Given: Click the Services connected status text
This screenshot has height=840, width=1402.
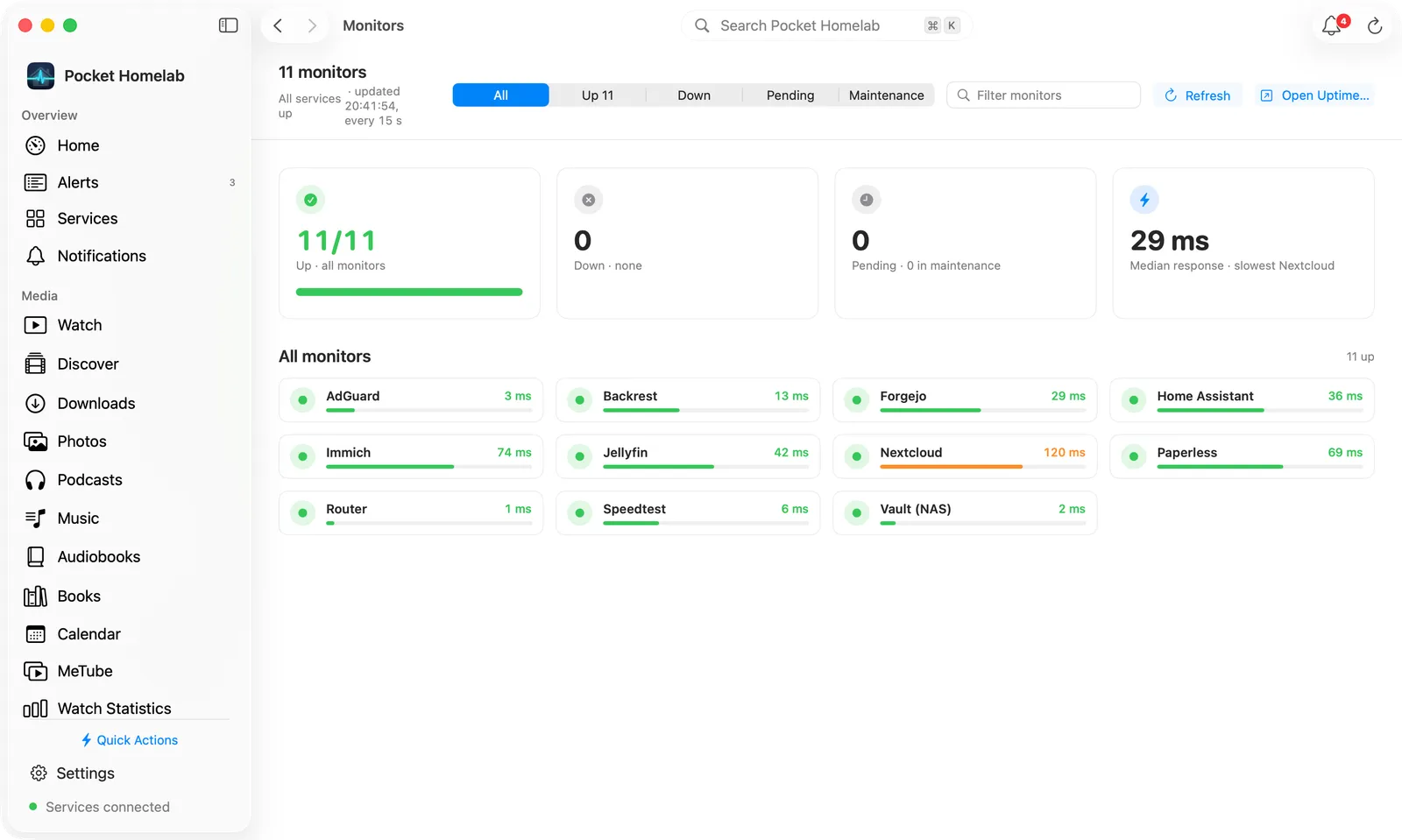Looking at the screenshot, I should pos(108,807).
